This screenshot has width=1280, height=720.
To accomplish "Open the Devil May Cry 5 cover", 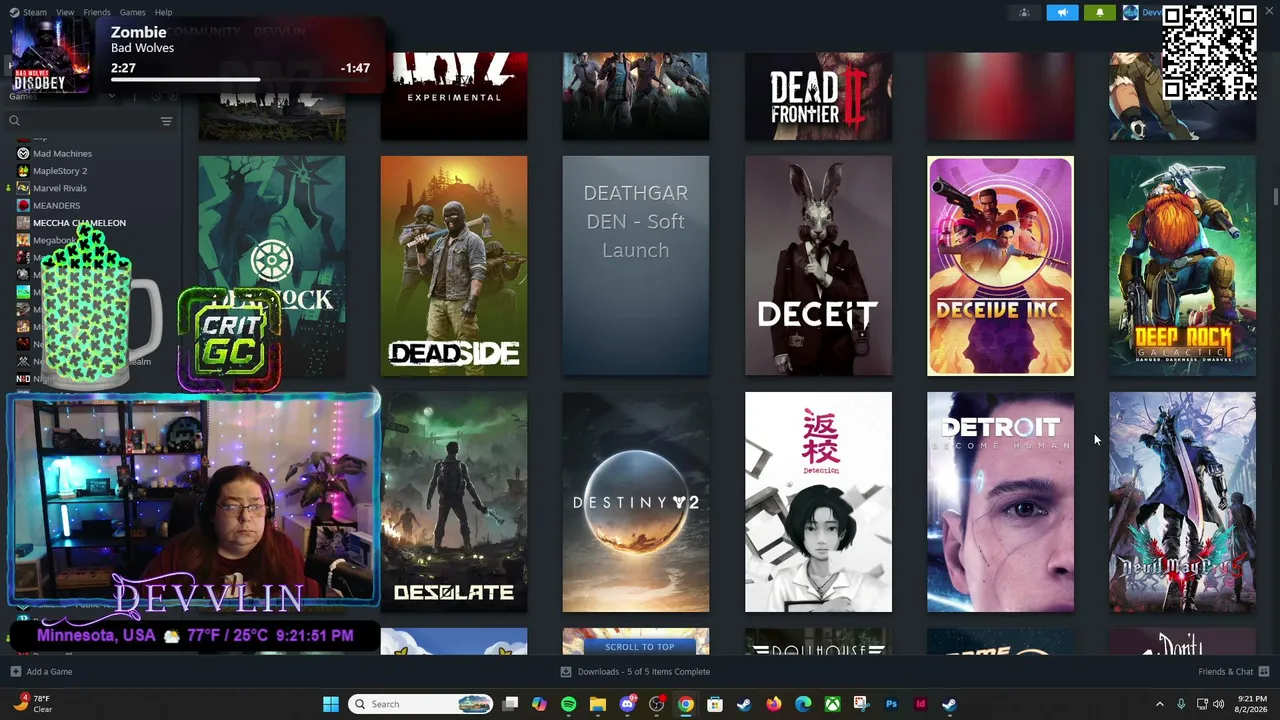I will click(x=1182, y=502).
